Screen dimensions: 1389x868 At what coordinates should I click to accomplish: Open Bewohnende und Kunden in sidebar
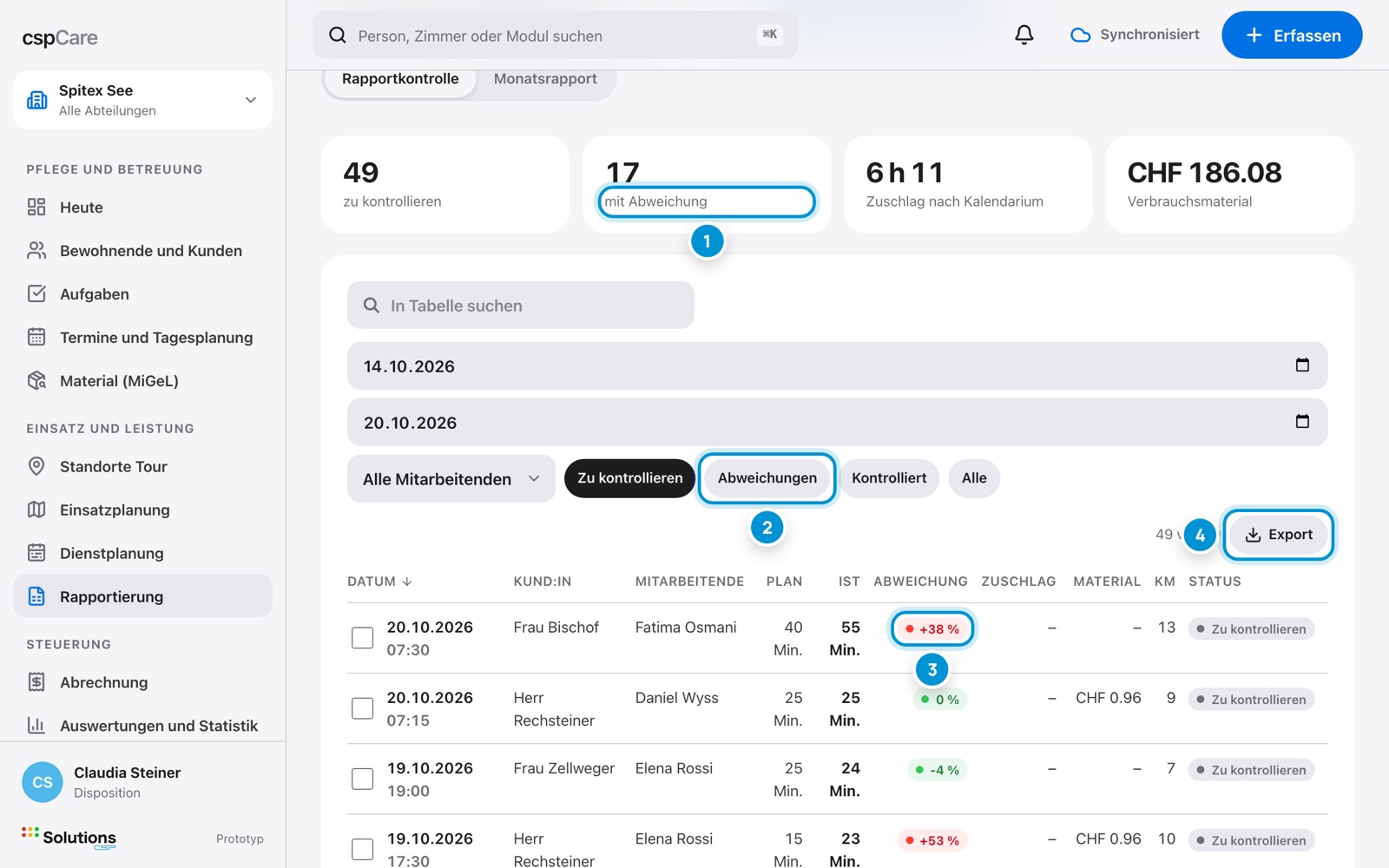point(142,251)
